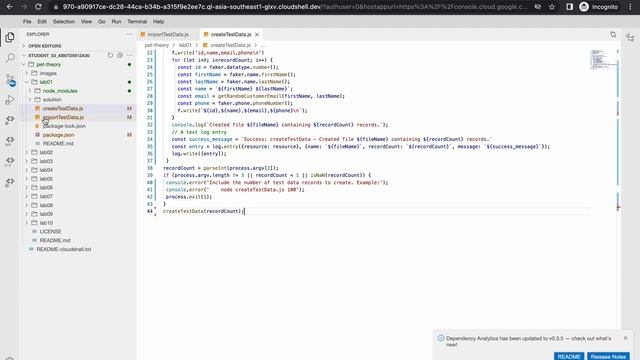Click the Cloud Code API icon in activity bar
Screen dimensions: 640x360
click(x=10, y=141)
